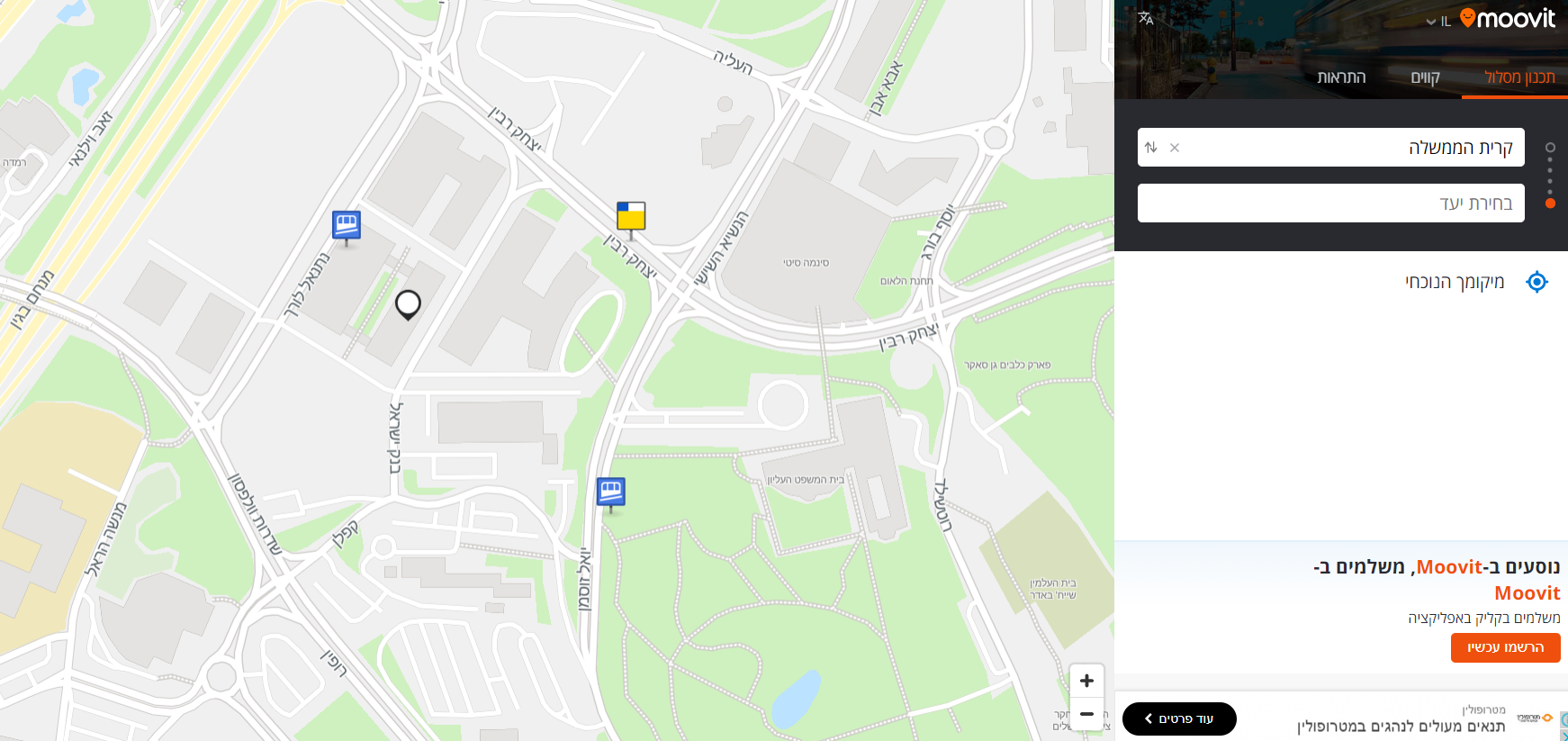
Task: Click the current location target icon
Action: point(1537,282)
